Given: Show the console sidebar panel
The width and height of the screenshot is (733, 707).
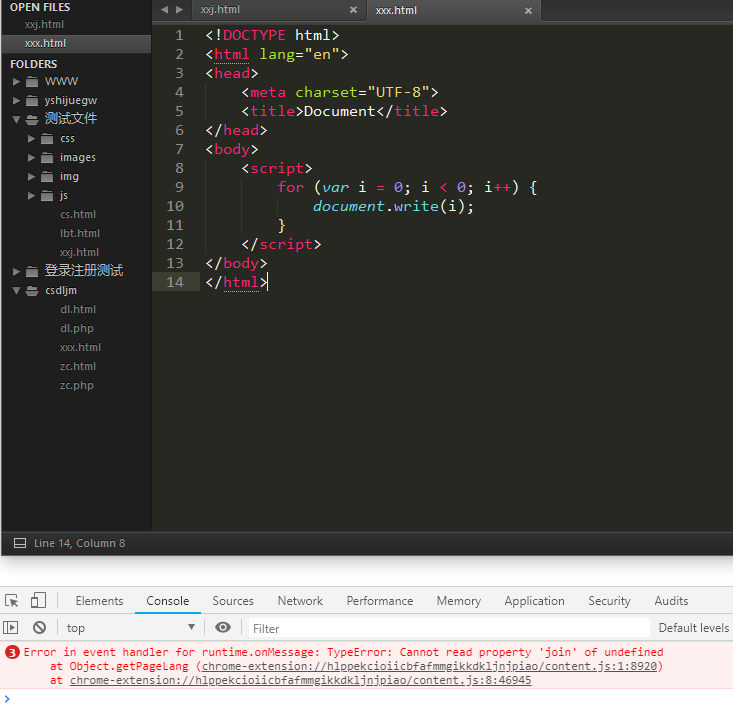Looking at the screenshot, I should (x=11, y=628).
